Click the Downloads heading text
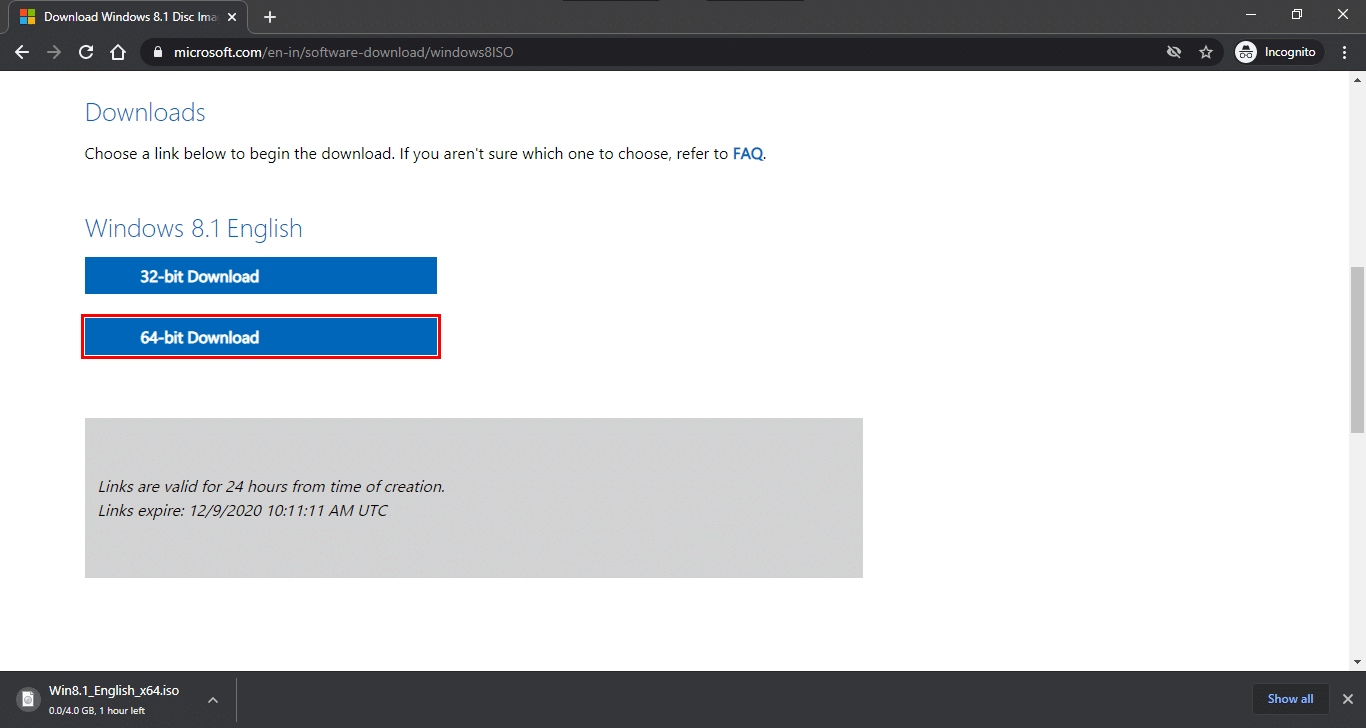The width and height of the screenshot is (1366, 728). [145, 112]
